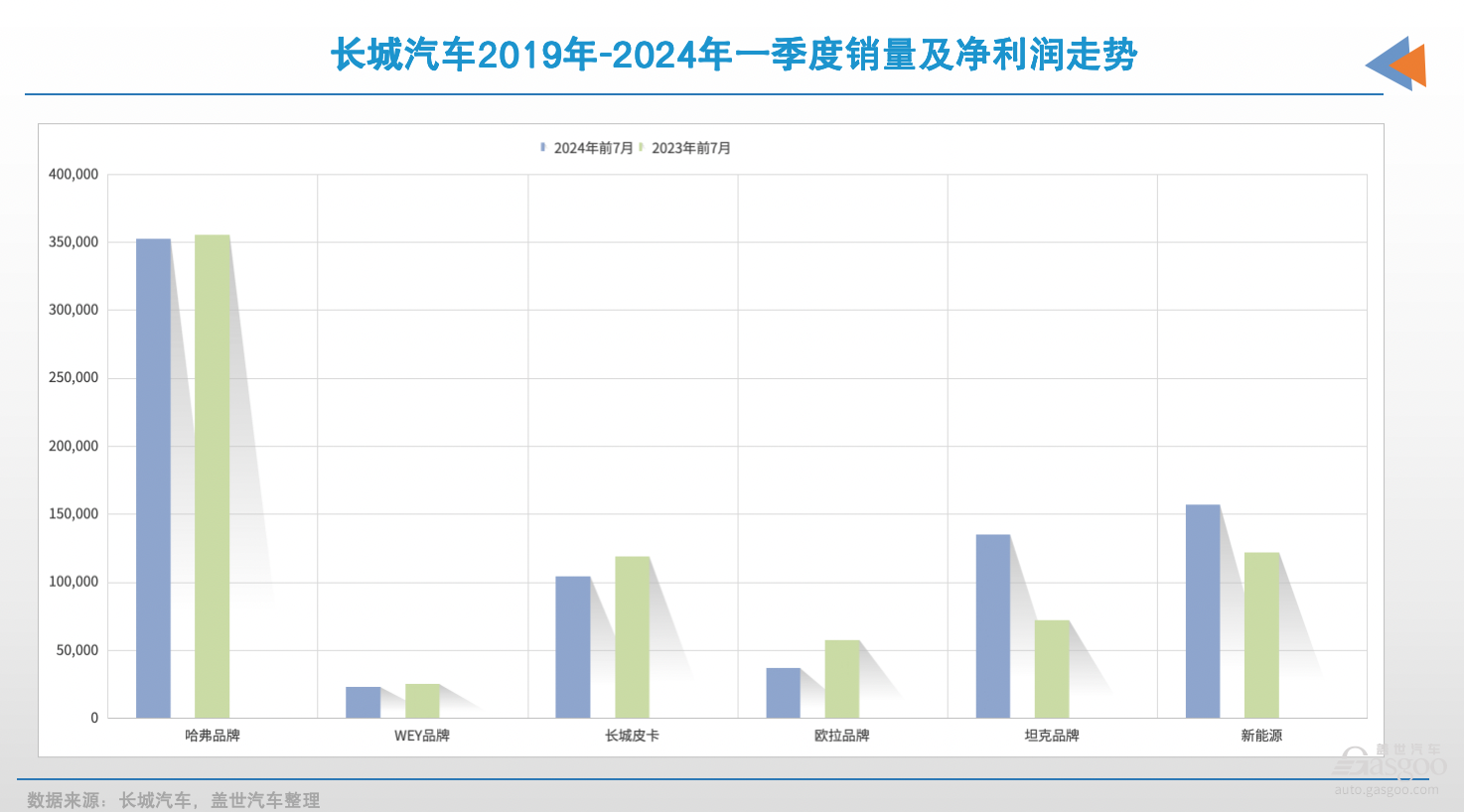The height and width of the screenshot is (812, 1464).
Task: Click the blue 2024 legend color marker
Action: pyautogui.click(x=543, y=147)
